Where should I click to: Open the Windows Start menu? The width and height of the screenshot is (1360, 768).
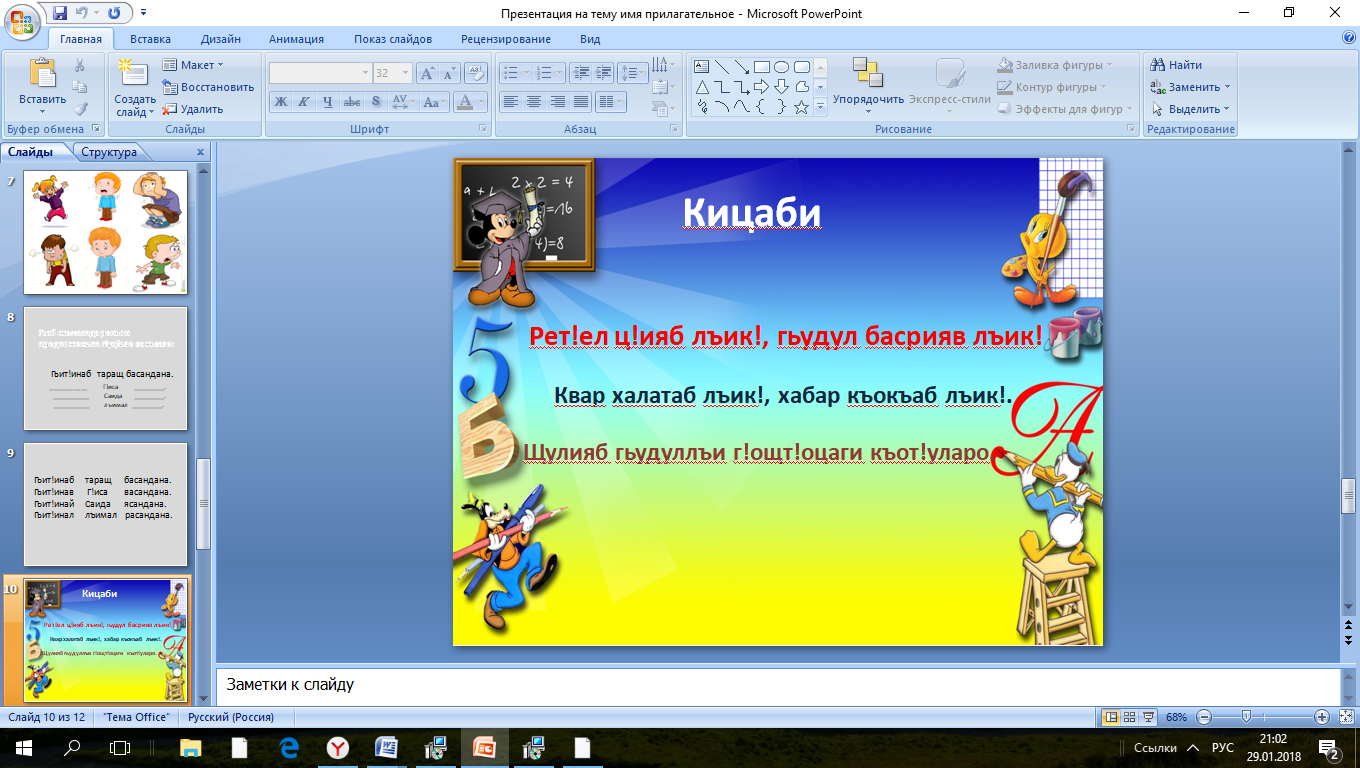click(x=23, y=747)
